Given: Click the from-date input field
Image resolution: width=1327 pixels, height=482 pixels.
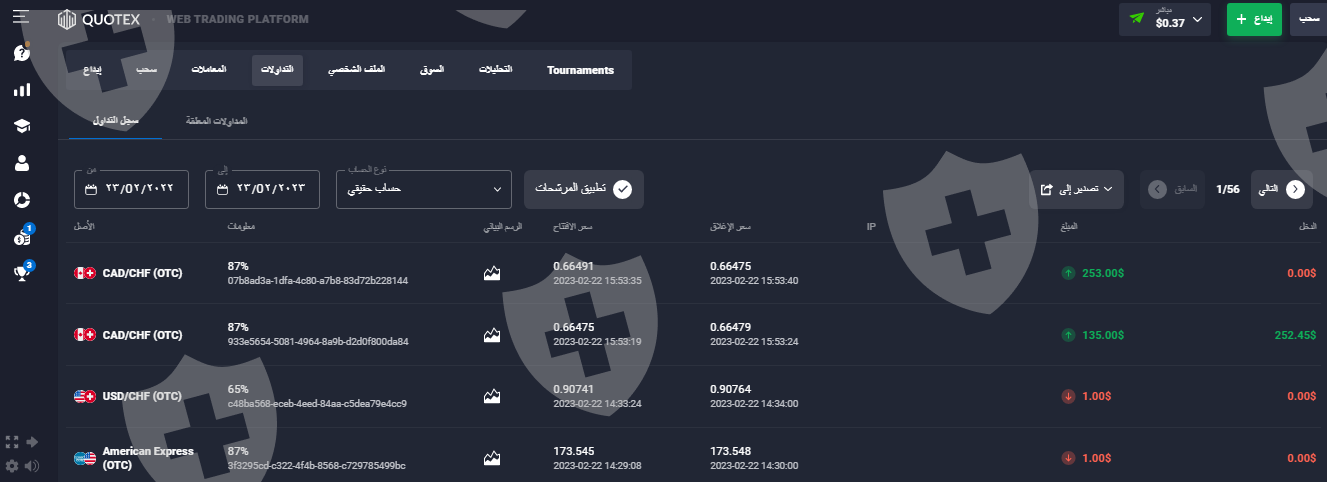Looking at the screenshot, I should (132, 189).
